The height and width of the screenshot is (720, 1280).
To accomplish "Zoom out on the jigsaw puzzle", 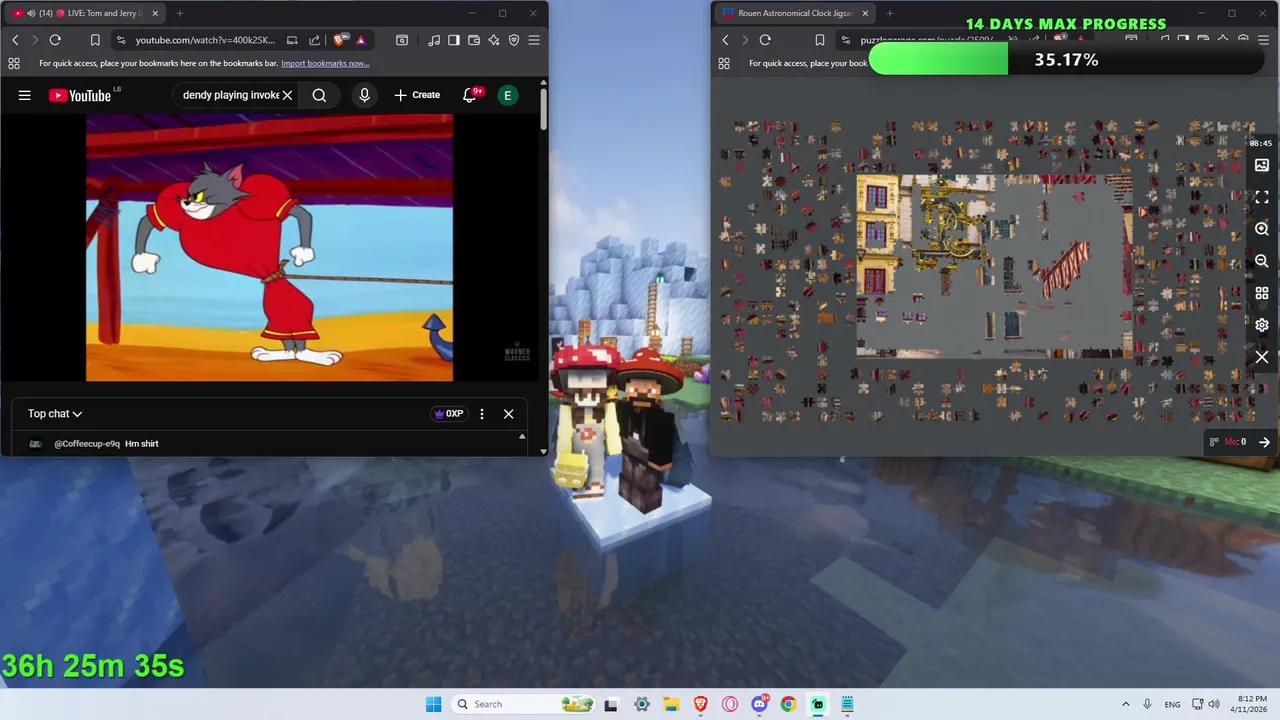I will (1262, 261).
